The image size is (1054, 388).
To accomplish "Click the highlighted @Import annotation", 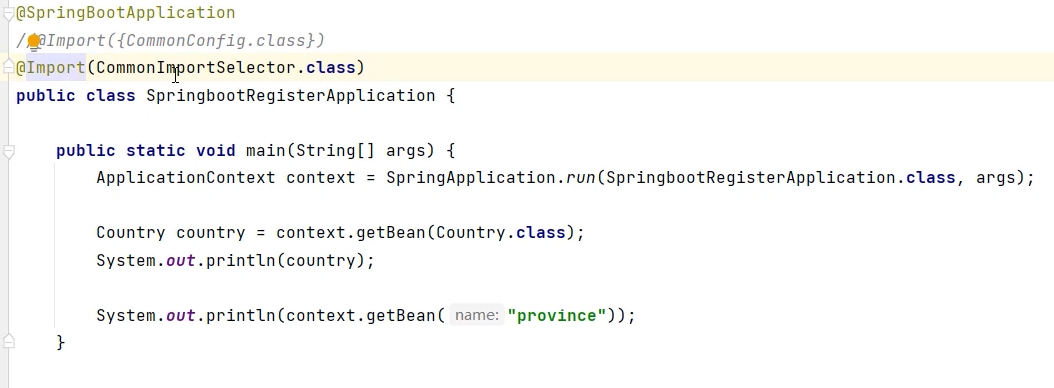I will click(x=51, y=68).
